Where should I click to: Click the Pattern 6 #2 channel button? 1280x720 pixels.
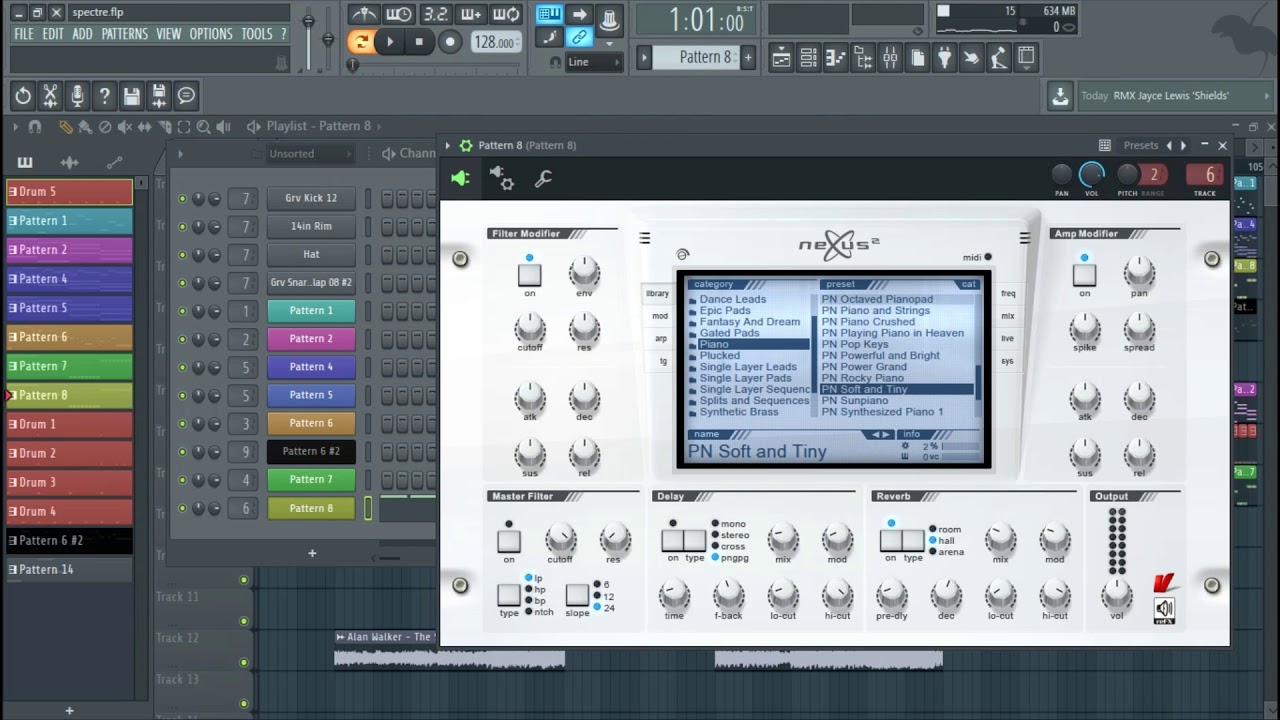(x=311, y=451)
